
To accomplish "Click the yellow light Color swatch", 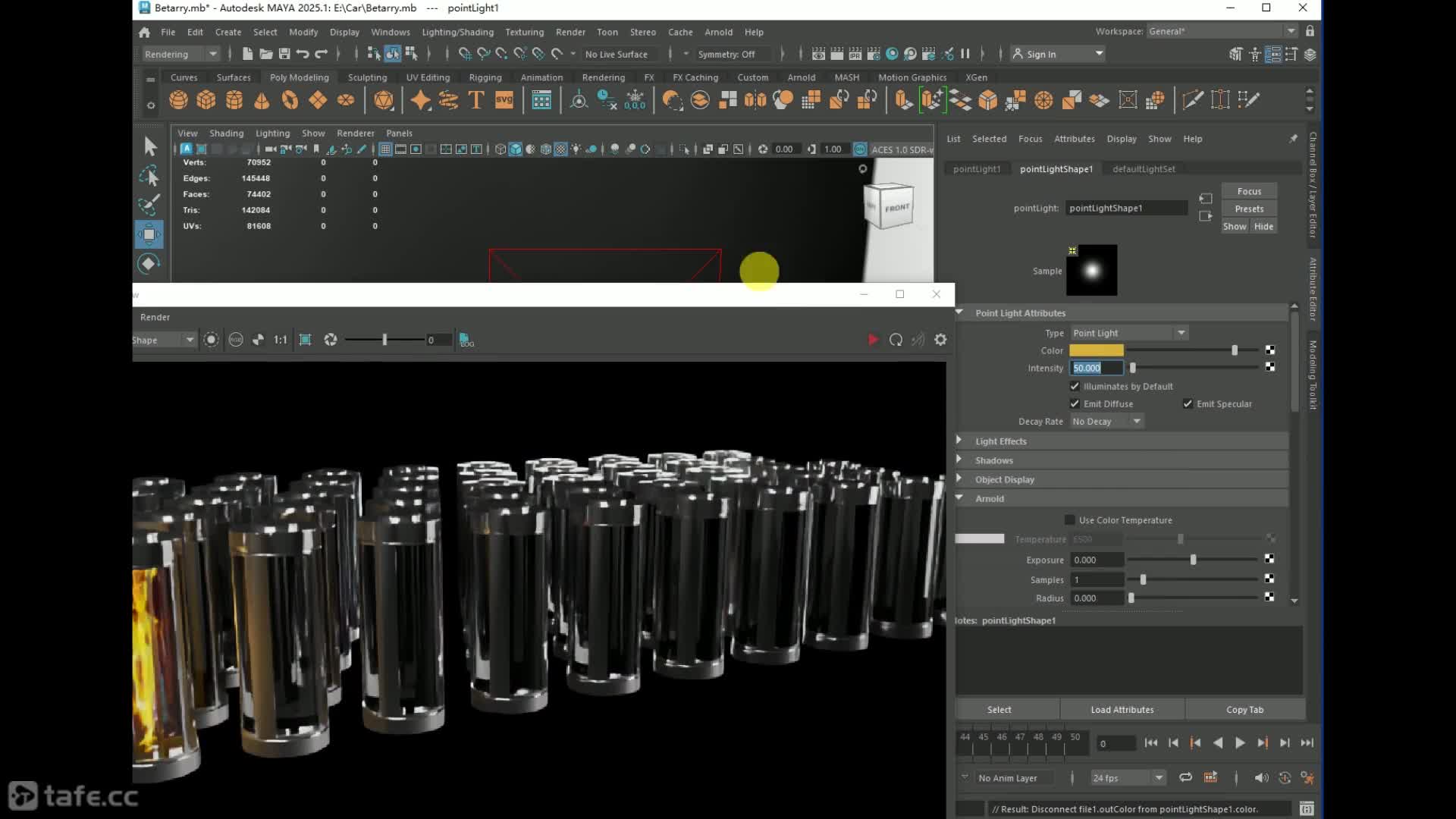I will (x=1096, y=350).
